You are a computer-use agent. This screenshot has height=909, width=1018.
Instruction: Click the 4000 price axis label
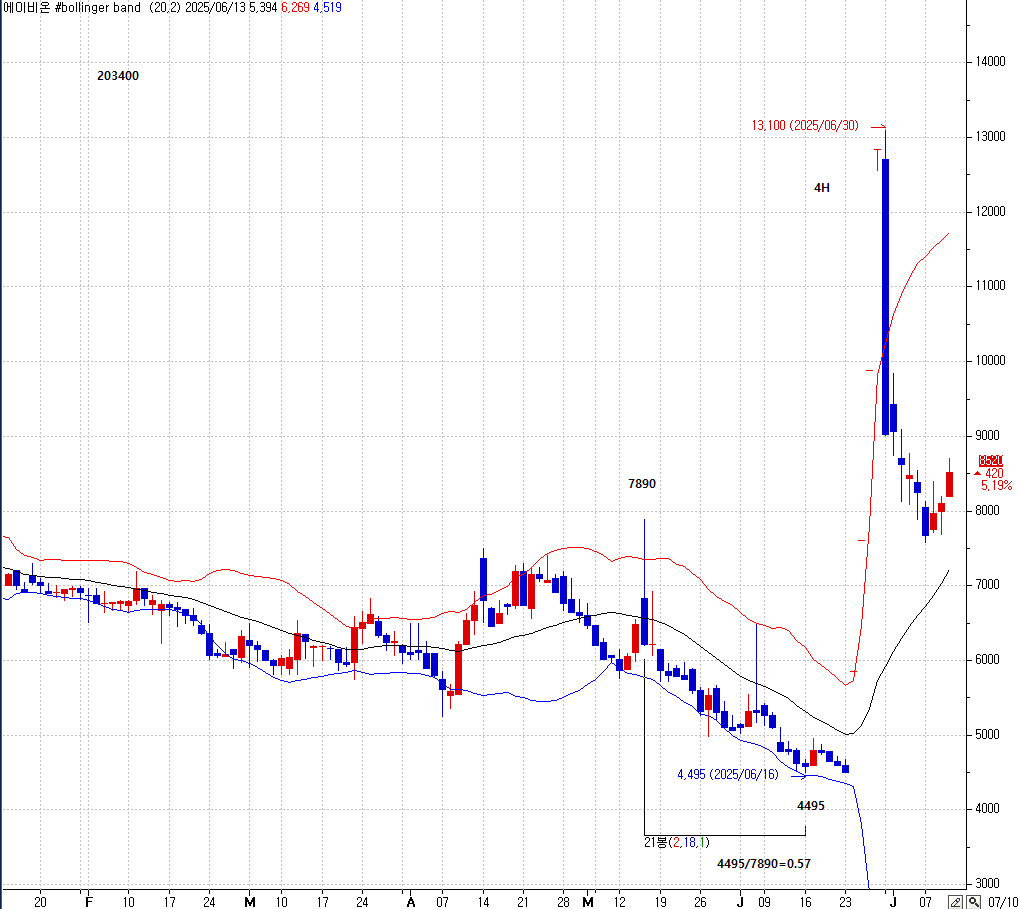987,809
